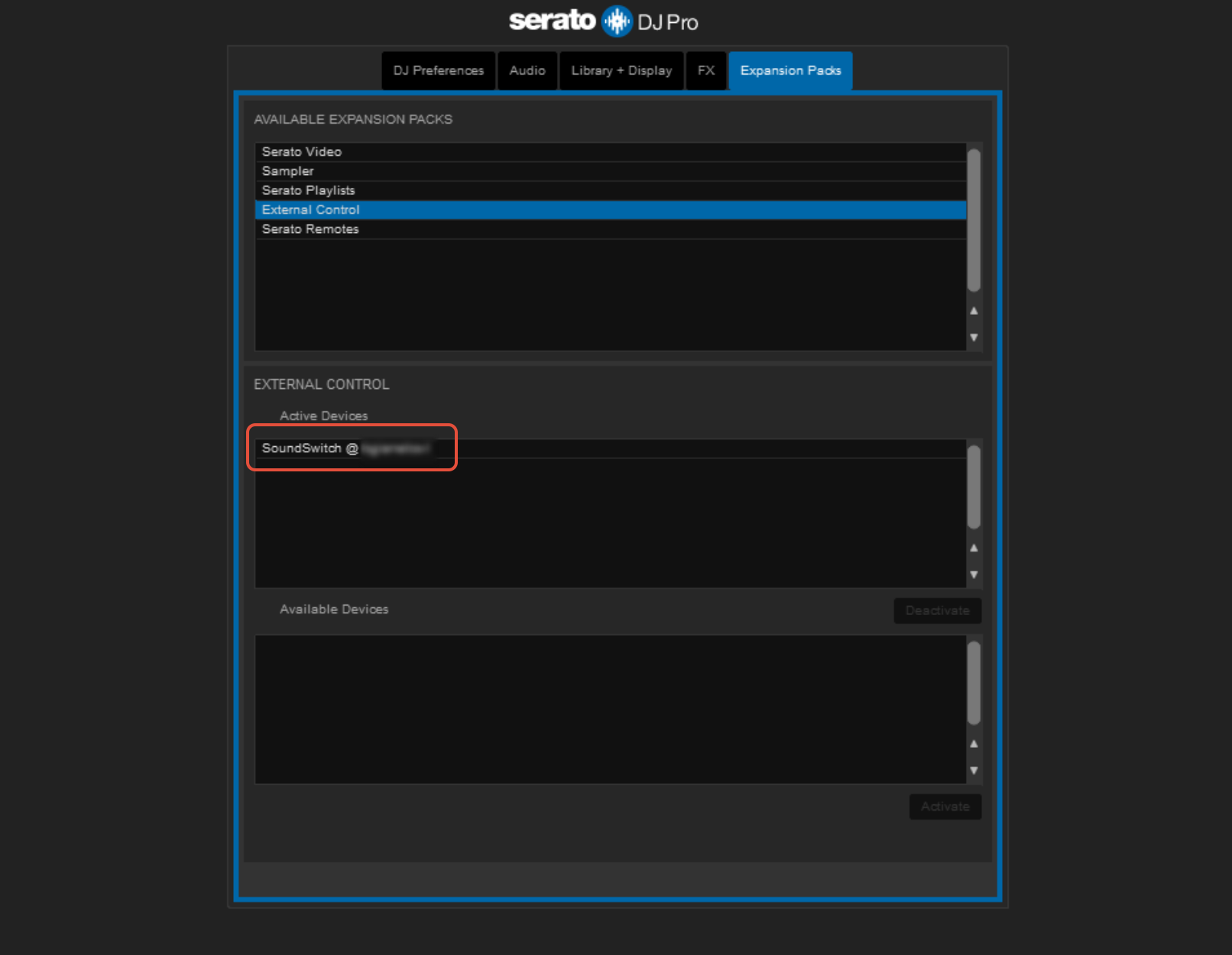
Task: Click the expansion packs list scroll down arrow
Action: click(974, 337)
